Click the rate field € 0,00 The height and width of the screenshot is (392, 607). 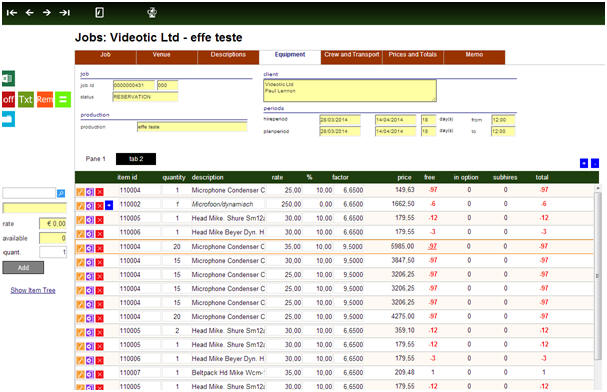(53, 223)
